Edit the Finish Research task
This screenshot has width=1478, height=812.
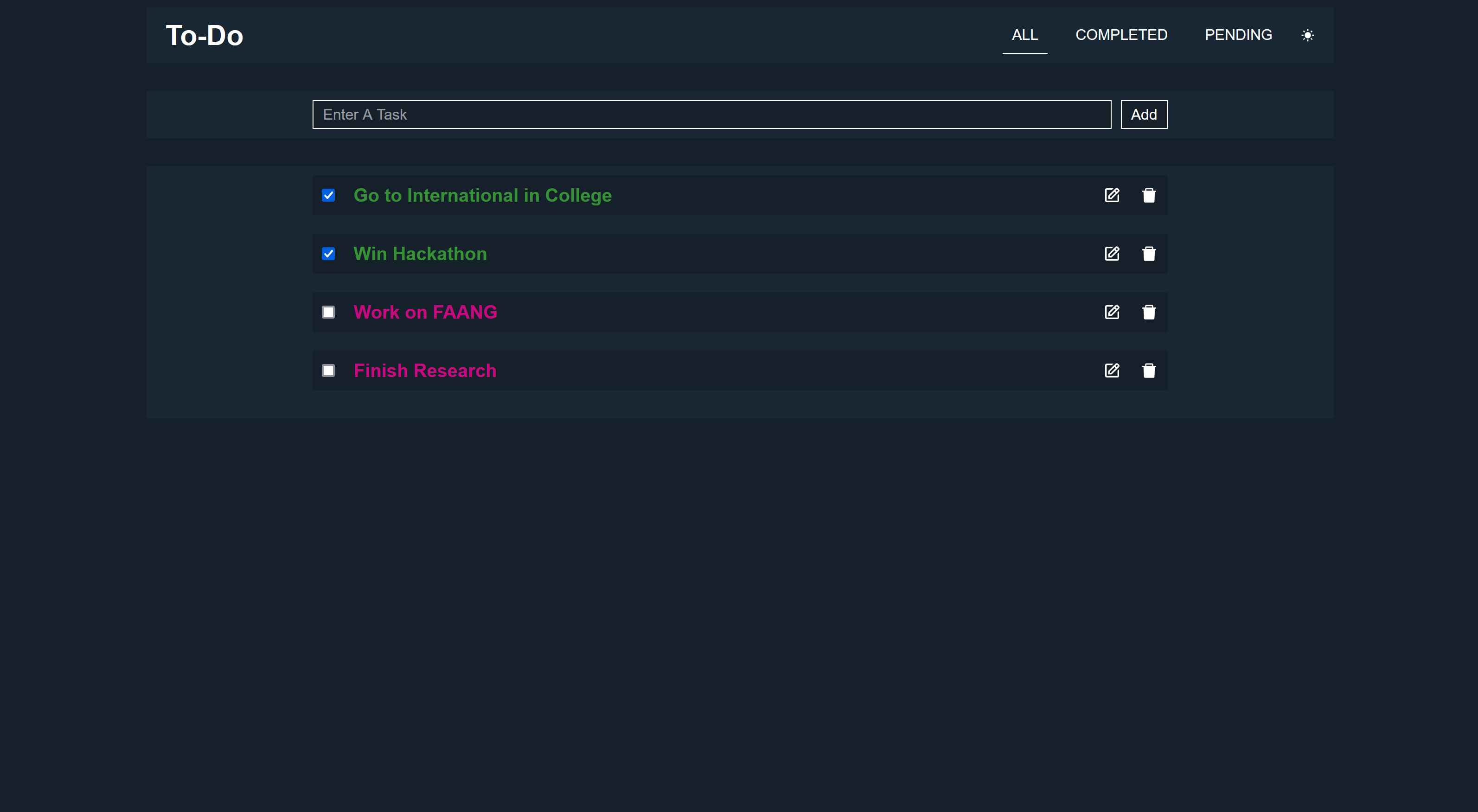tap(1111, 371)
